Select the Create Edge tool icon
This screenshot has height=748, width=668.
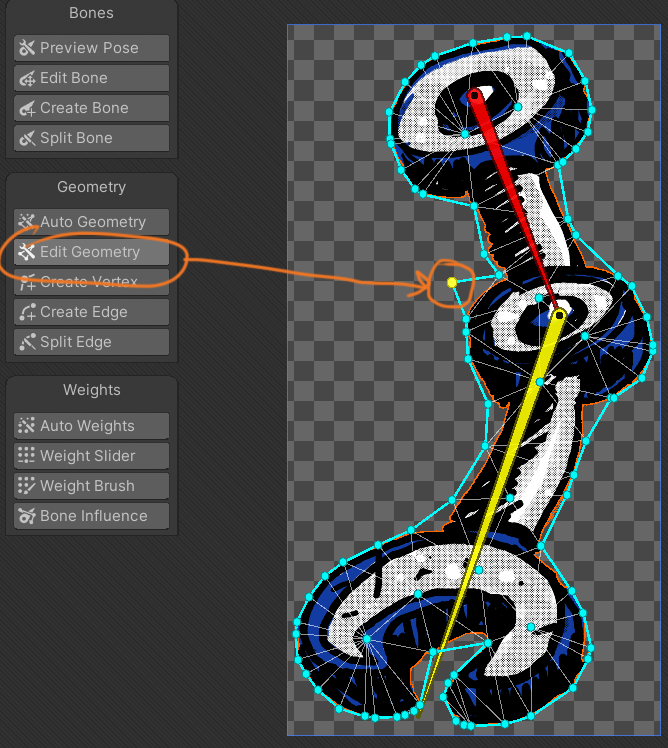(x=27, y=312)
